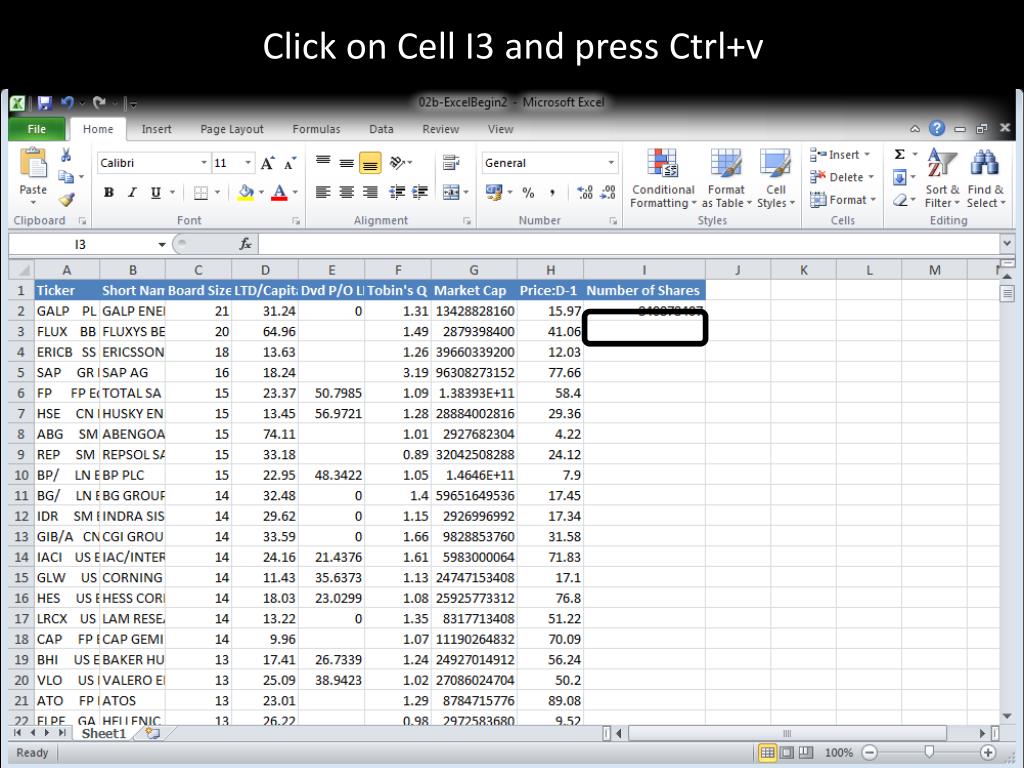Open the Calibri font name dropdown
Viewport: 1024px width, 768px height.
[204, 163]
